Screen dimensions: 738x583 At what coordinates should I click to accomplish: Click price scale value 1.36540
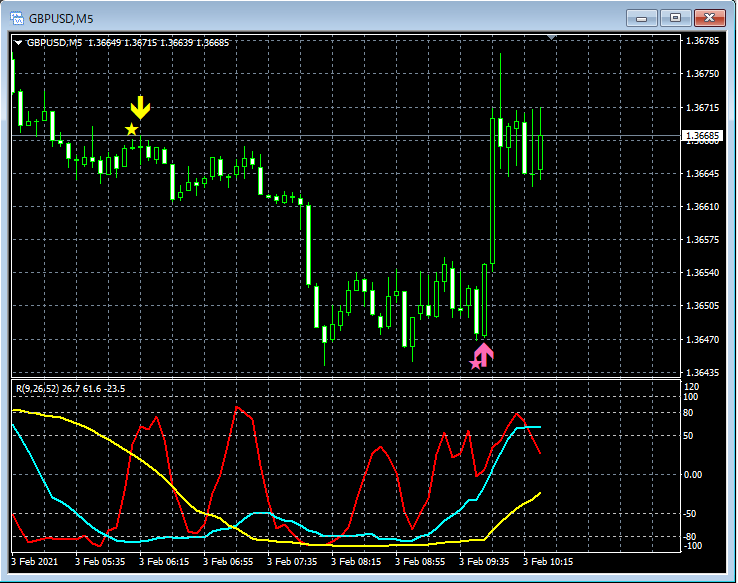[702, 272]
